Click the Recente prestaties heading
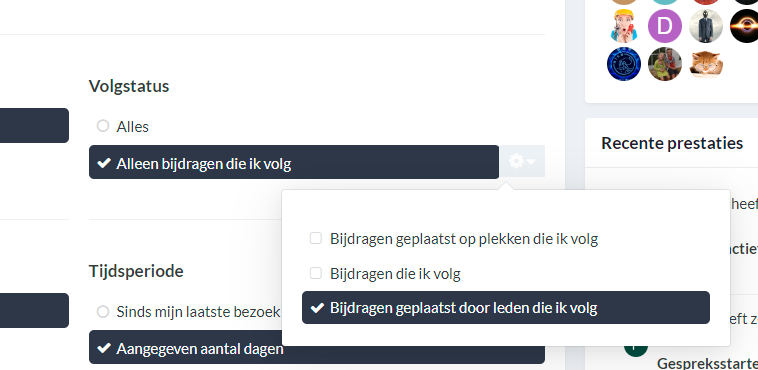Screen dimensions: 758x370 pyautogui.click(x=672, y=143)
